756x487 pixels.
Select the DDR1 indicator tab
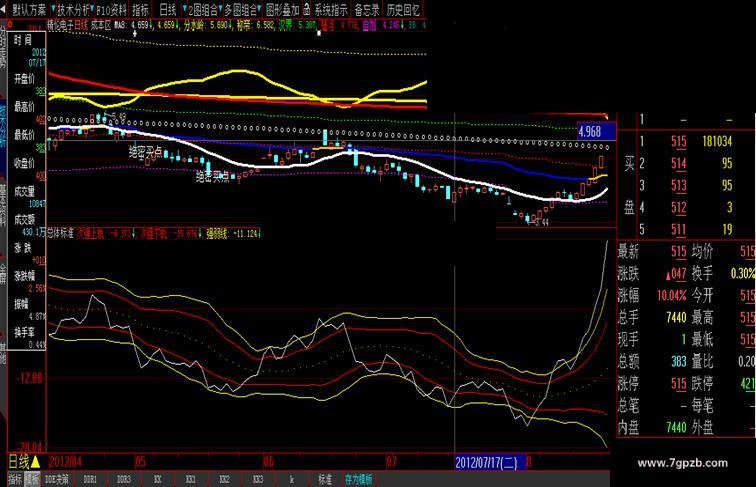pyautogui.click(x=90, y=479)
